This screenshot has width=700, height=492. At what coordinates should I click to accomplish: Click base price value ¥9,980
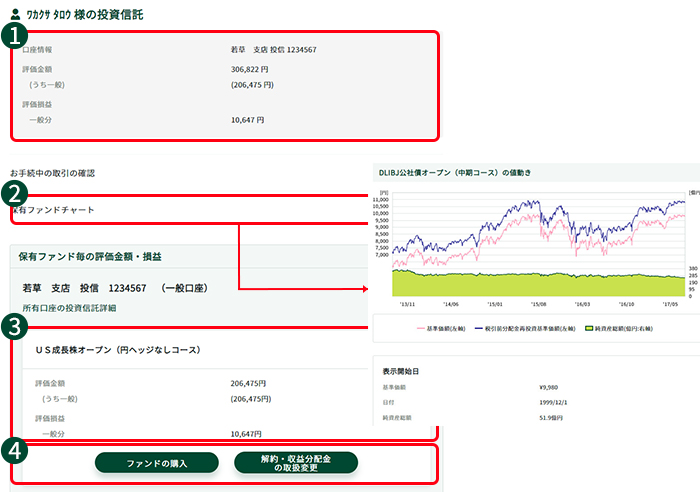548,387
